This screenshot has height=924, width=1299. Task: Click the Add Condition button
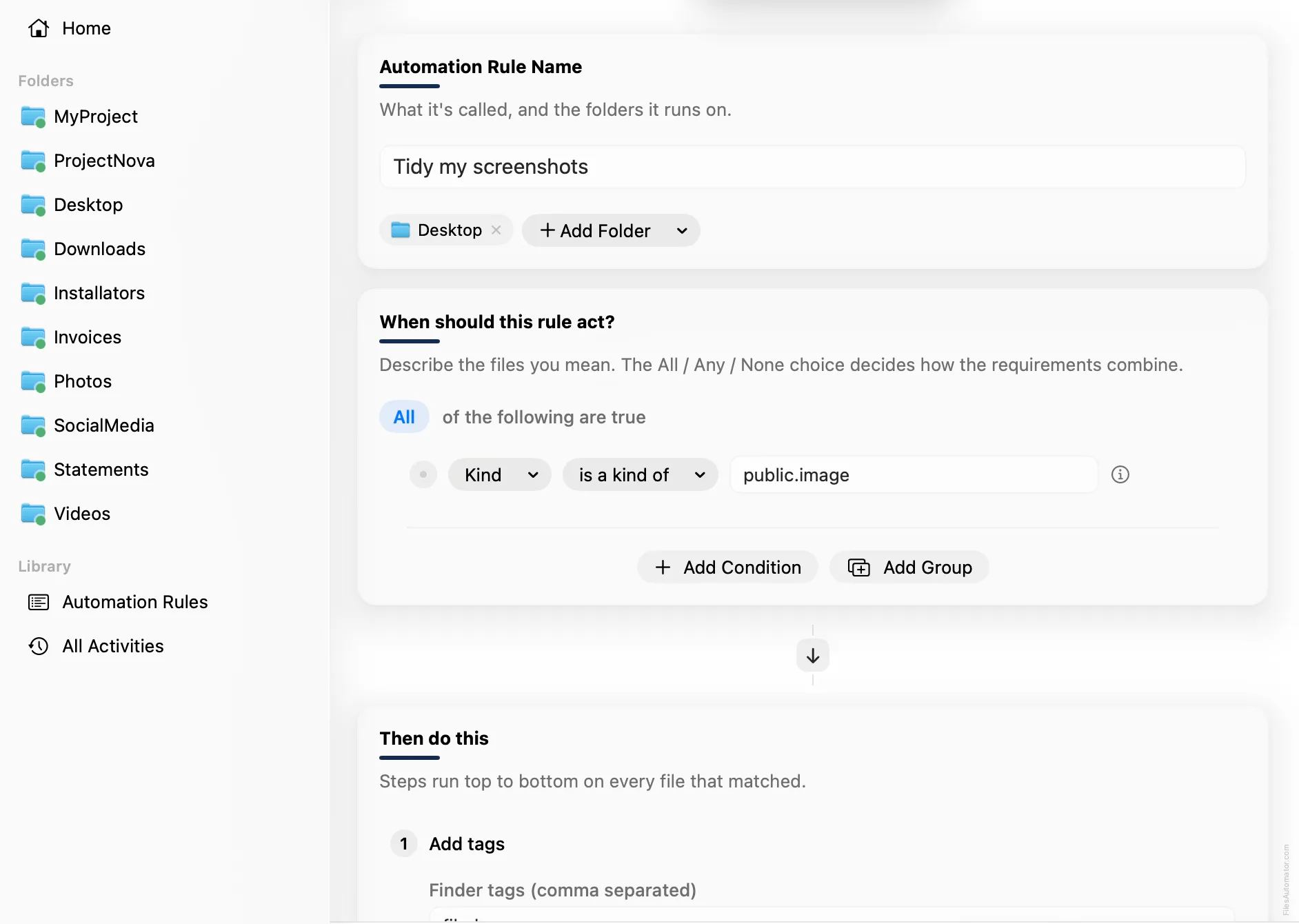tap(727, 567)
